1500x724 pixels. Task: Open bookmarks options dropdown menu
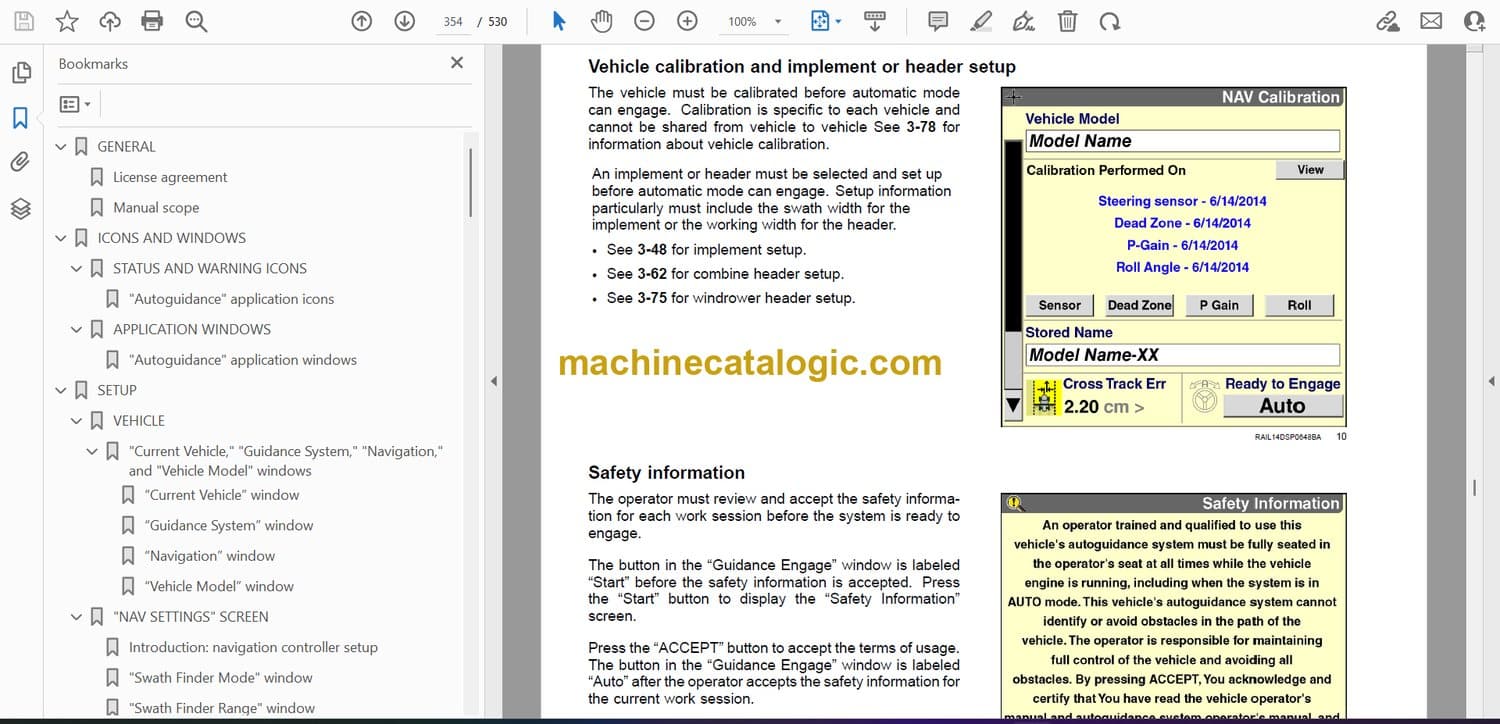[75, 104]
